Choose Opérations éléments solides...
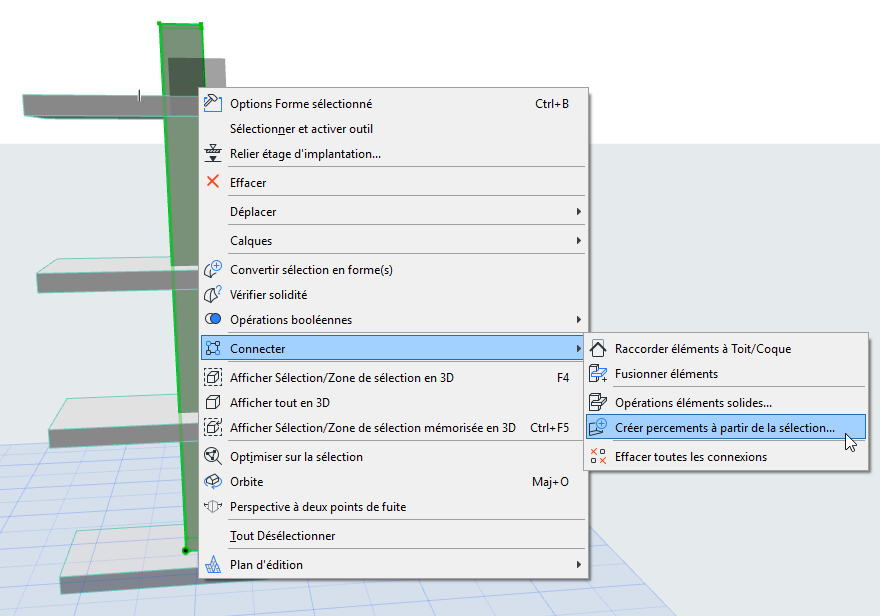The image size is (880, 616). pyautogui.click(x=726, y=402)
